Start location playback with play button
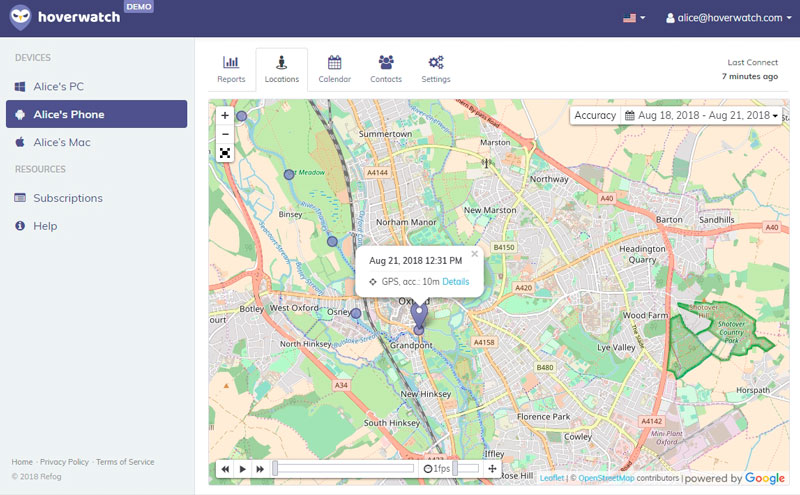Viewport: 800px width, 495px height. [x=242, y=469]
